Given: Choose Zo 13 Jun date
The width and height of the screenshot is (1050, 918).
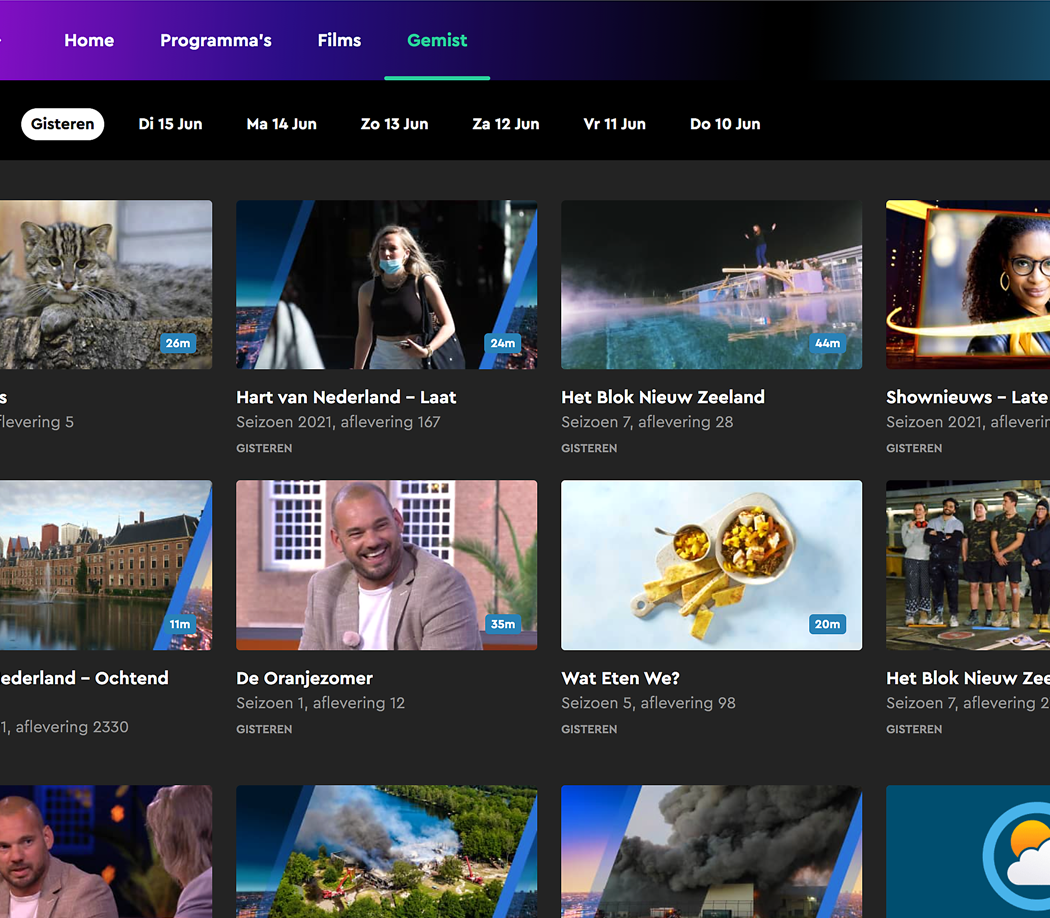Looking at the screenshot, I should (x=394, y=124).
